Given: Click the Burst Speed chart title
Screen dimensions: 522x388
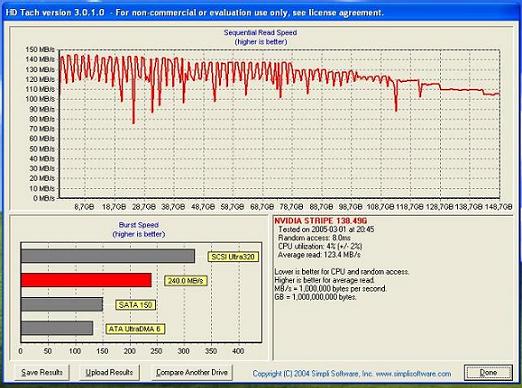Looking at the screenshot, I should coord(139,225).
